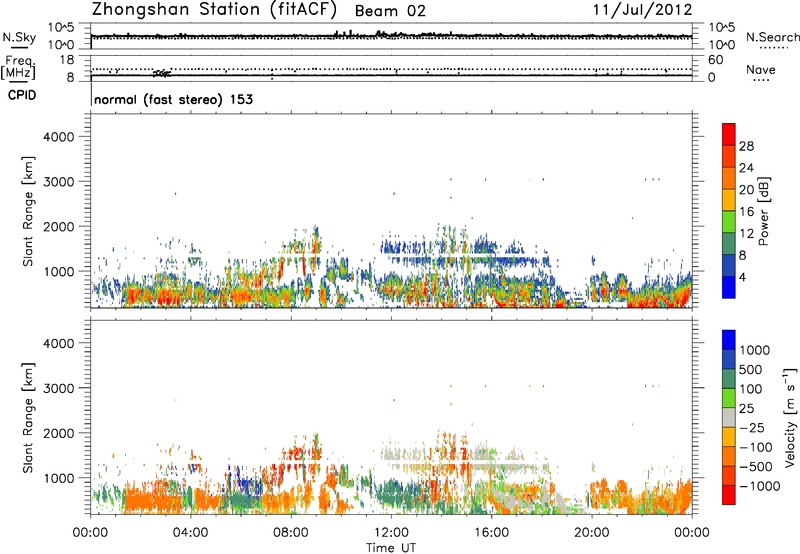Select the "-1000" label on the velocity colorbar
Image resolution: width=800 pixels, height=554 pixels.
[x=759, y=486]
